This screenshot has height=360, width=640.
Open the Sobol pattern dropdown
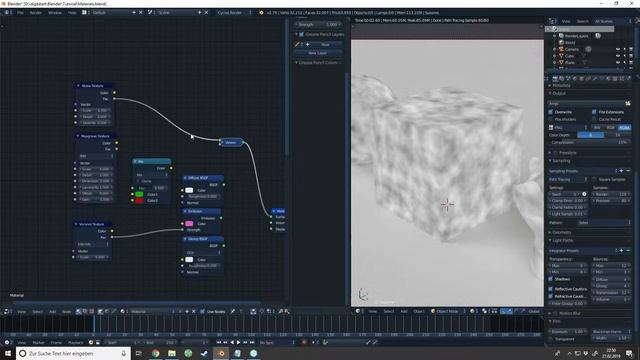tap(603, 223)
